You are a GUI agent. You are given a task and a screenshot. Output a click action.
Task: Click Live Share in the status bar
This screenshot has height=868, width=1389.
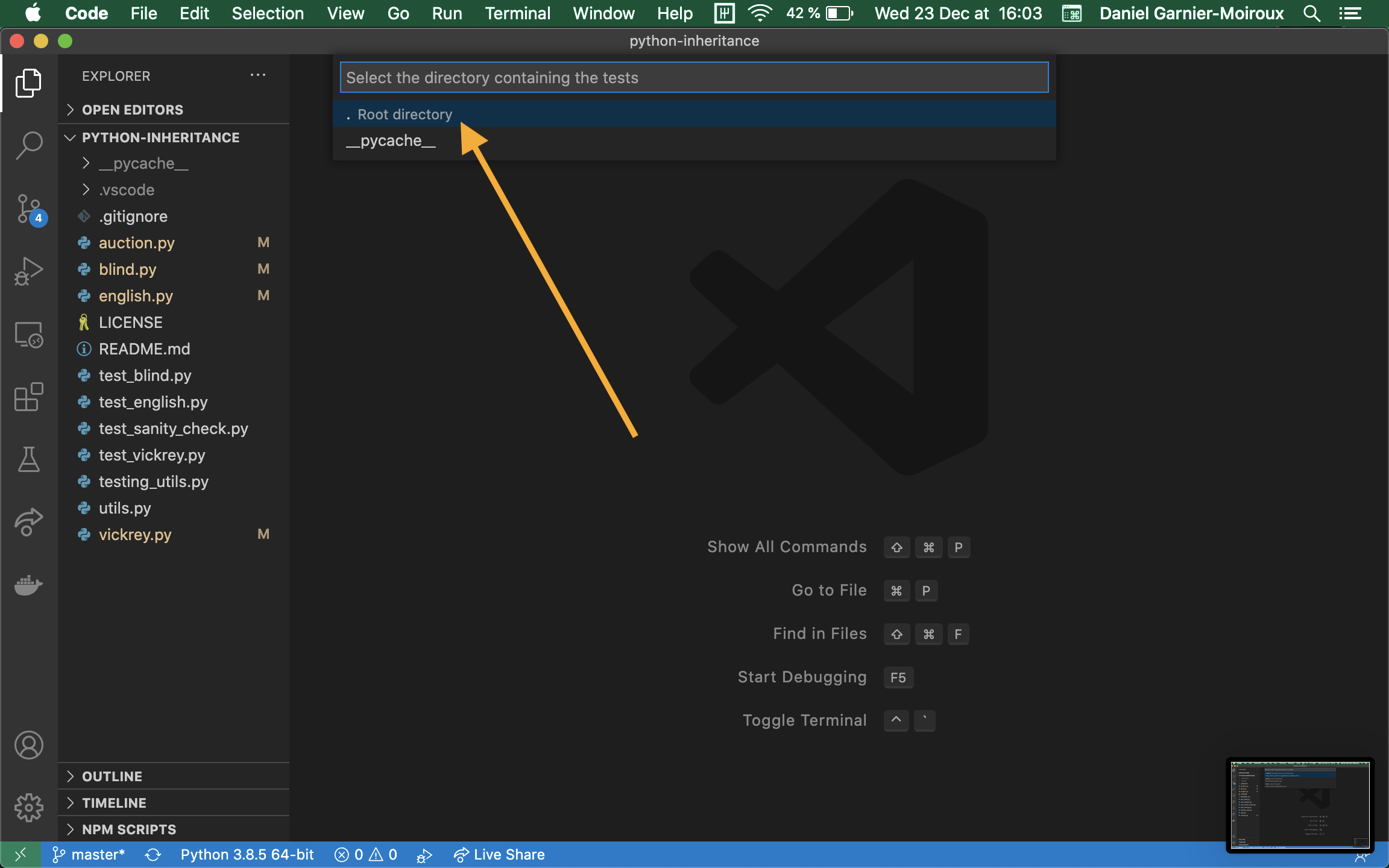[500, 855]
